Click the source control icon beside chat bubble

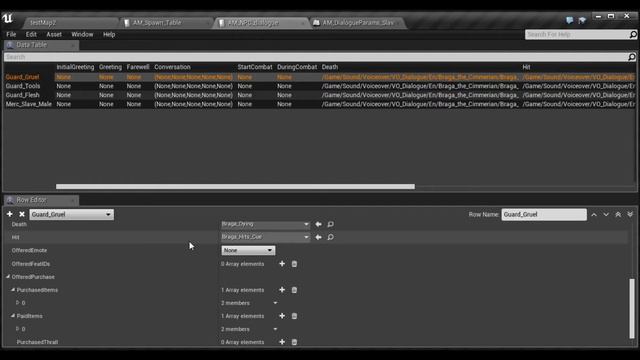582,20
